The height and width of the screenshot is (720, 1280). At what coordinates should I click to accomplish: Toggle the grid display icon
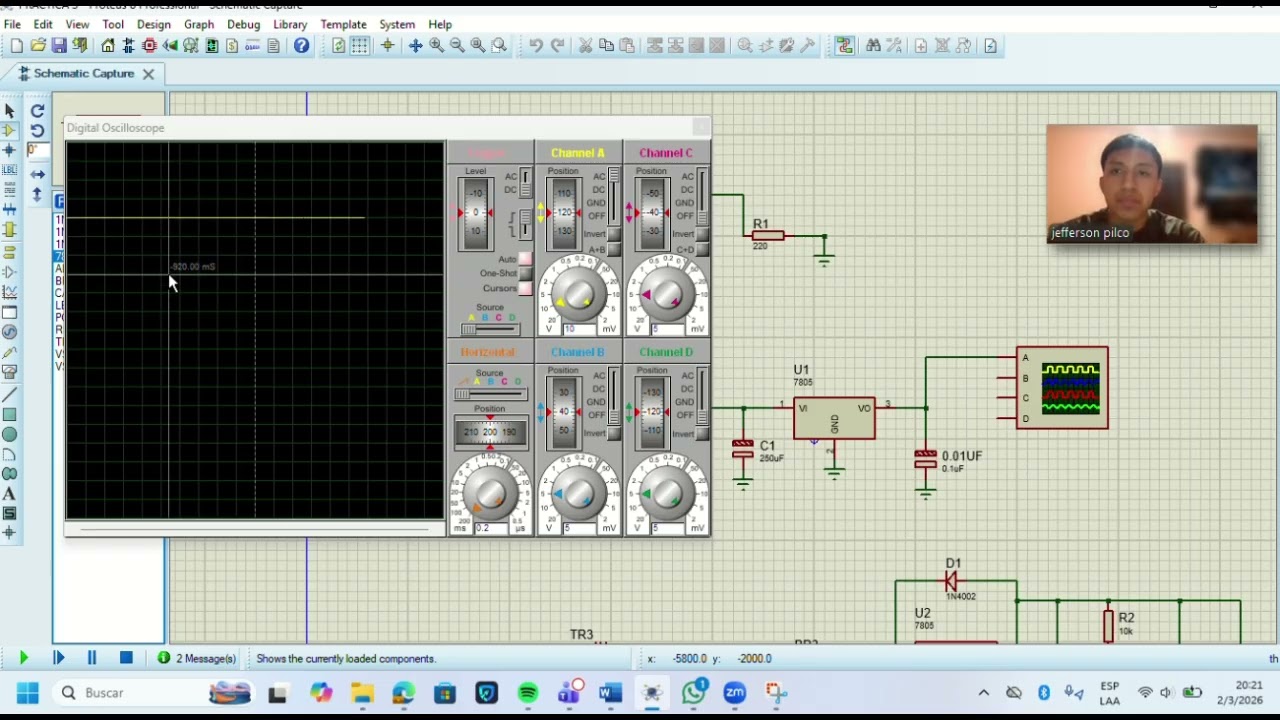pos(360,46)
